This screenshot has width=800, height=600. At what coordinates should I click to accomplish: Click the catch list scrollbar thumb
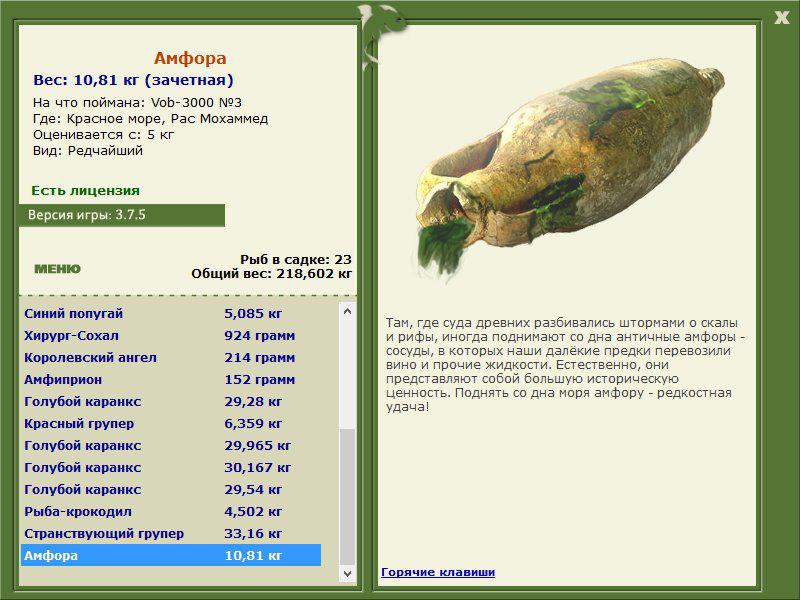click(347, 497)
